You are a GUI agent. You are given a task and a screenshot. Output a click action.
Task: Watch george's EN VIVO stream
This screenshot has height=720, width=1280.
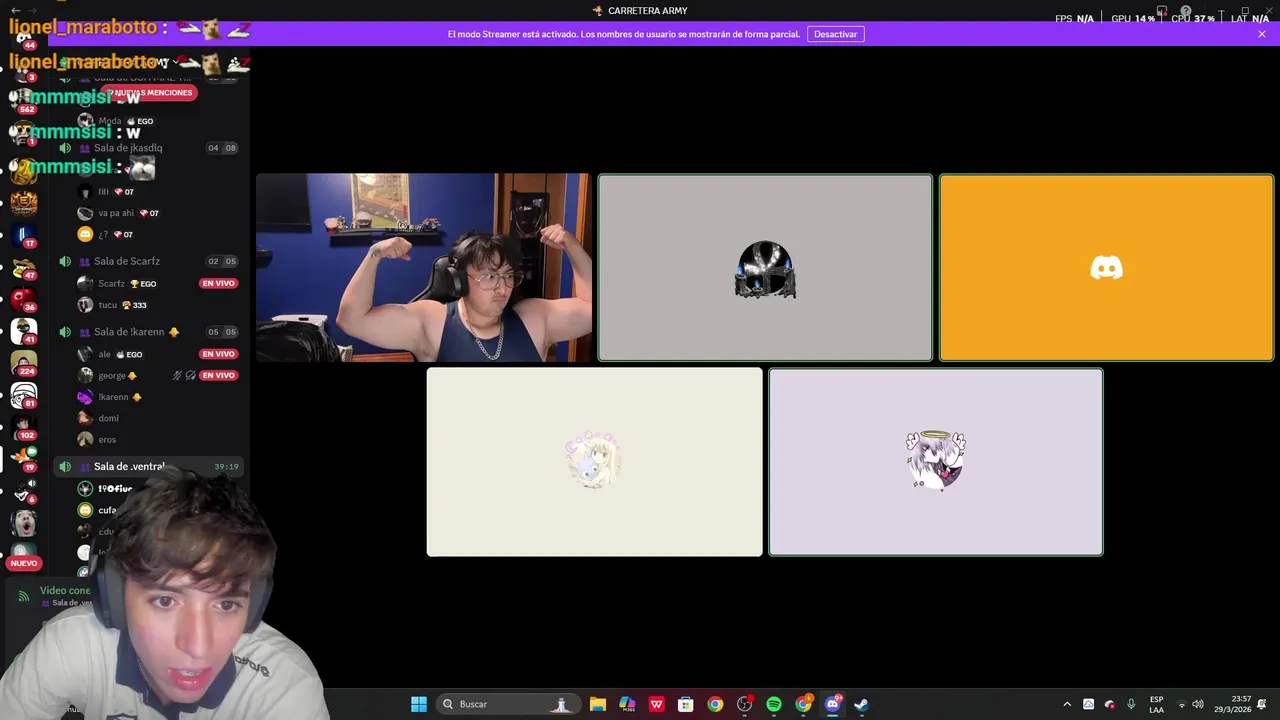tap(218, 376)
